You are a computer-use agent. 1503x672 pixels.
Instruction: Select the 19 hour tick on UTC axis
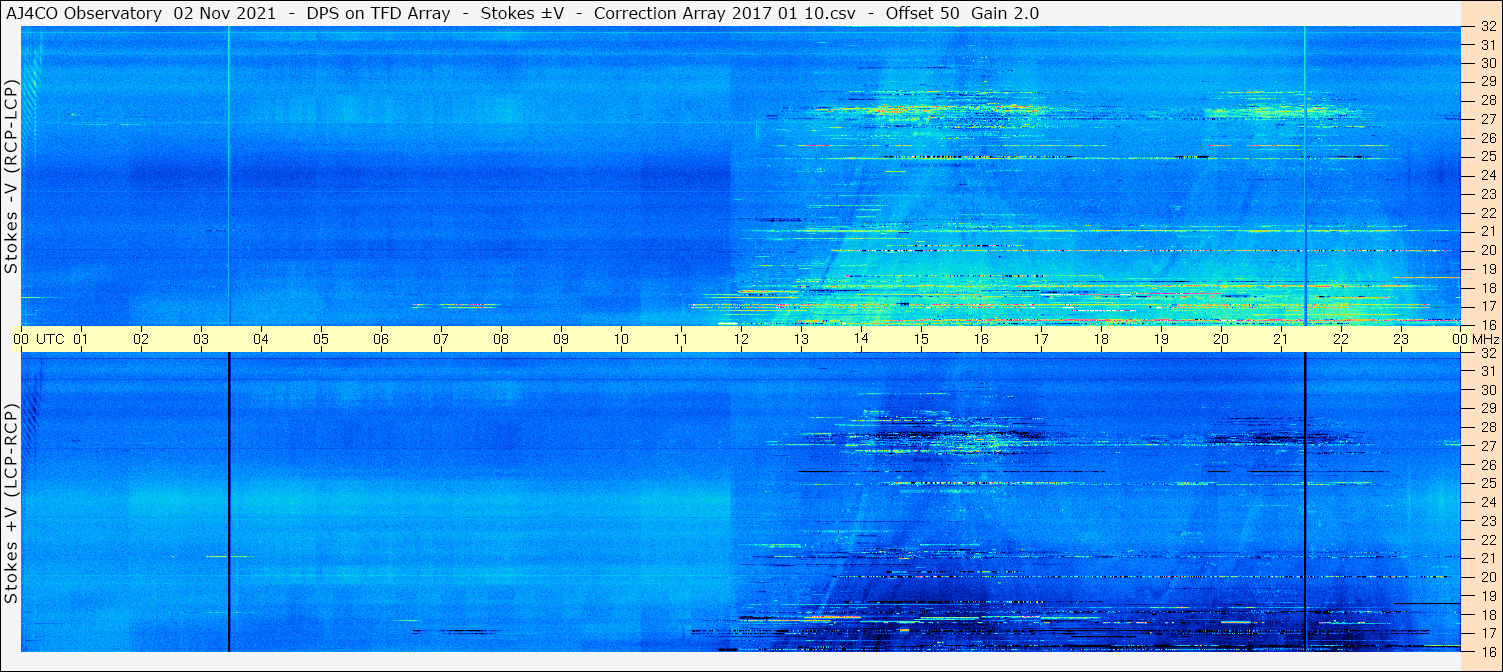tap(1161, 339)
